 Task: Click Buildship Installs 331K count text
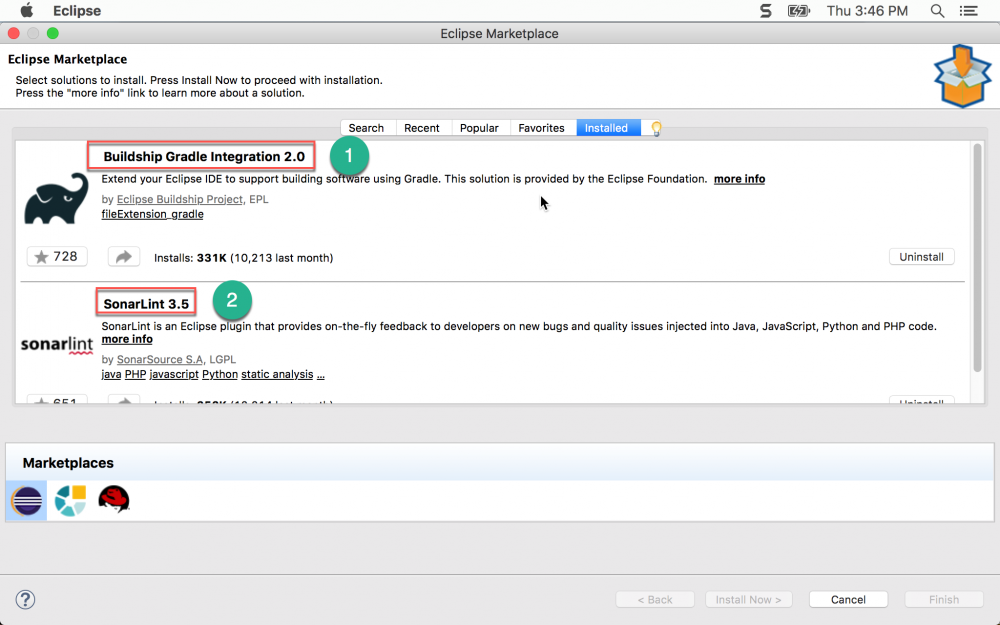tap(244, 258)
